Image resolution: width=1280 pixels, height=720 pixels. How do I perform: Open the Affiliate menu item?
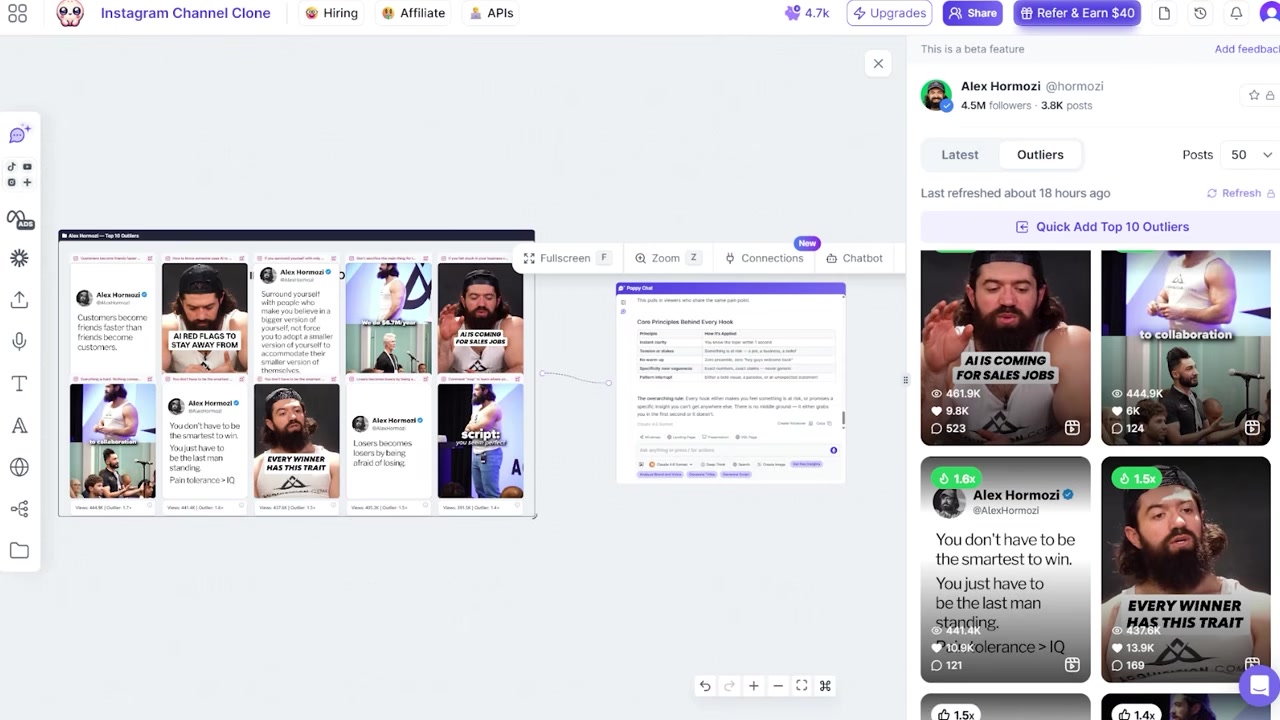coord(413,14)
